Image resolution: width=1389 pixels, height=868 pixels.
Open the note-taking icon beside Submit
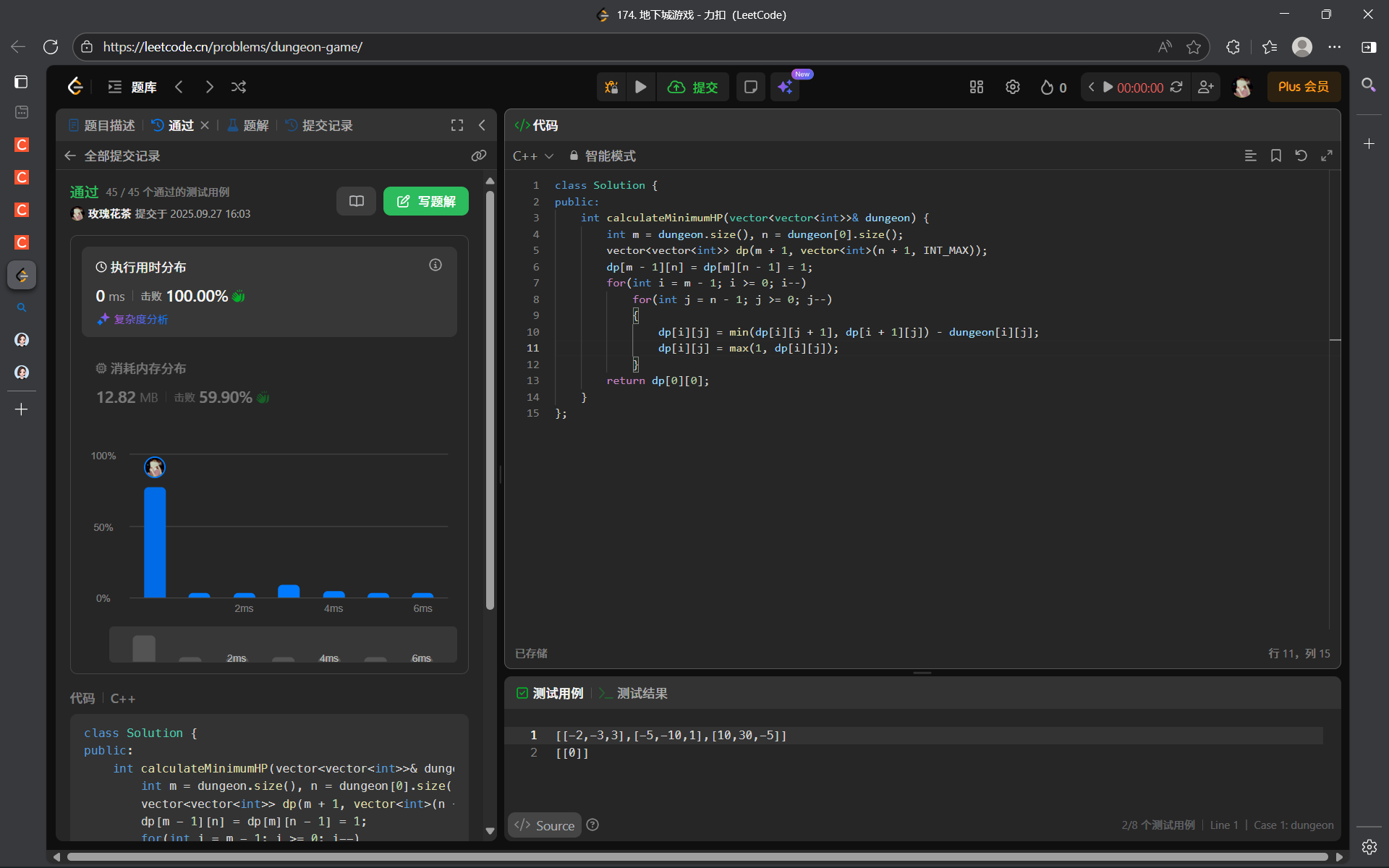(x=750, y=87)
